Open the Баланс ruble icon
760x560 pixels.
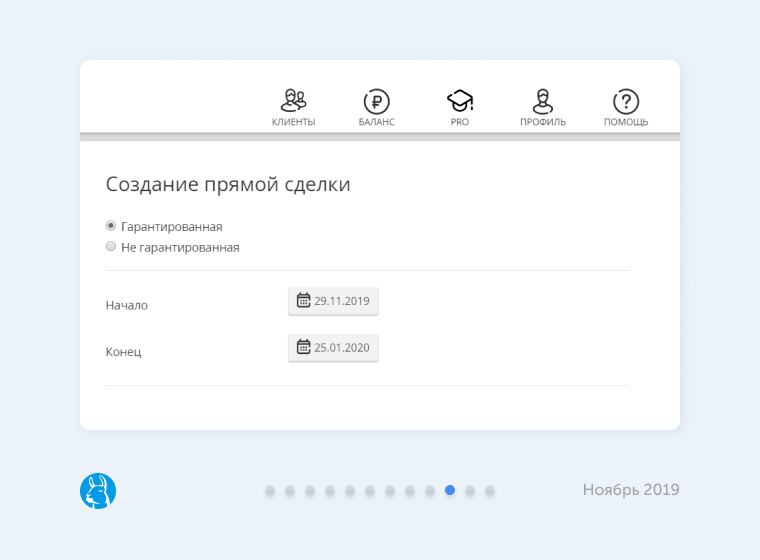(x=377, y=101)
